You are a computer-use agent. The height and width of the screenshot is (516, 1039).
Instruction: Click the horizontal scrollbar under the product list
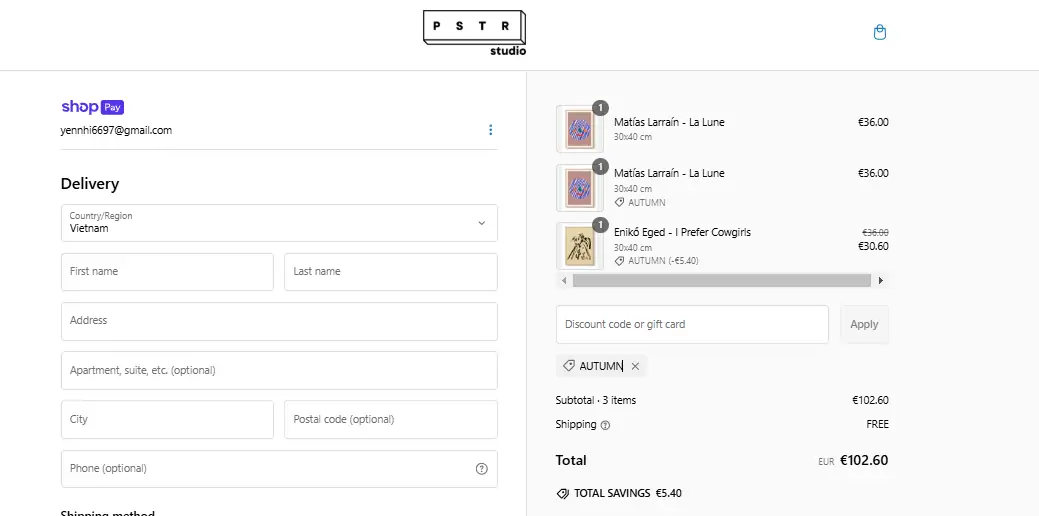click(720, 281)
